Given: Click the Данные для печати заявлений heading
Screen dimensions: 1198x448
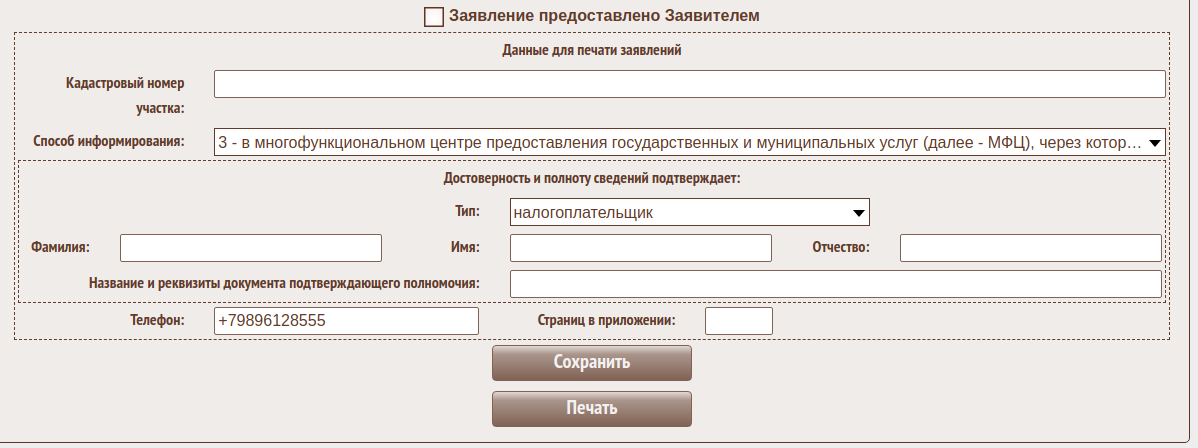Looking at the screenshot, I should click(592, 50).
